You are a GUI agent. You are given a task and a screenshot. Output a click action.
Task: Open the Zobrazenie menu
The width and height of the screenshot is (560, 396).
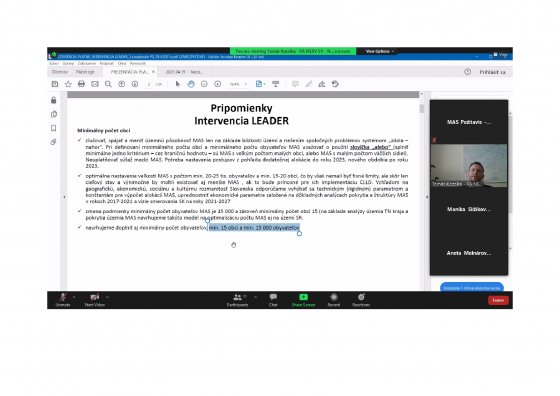coord(87,63)
